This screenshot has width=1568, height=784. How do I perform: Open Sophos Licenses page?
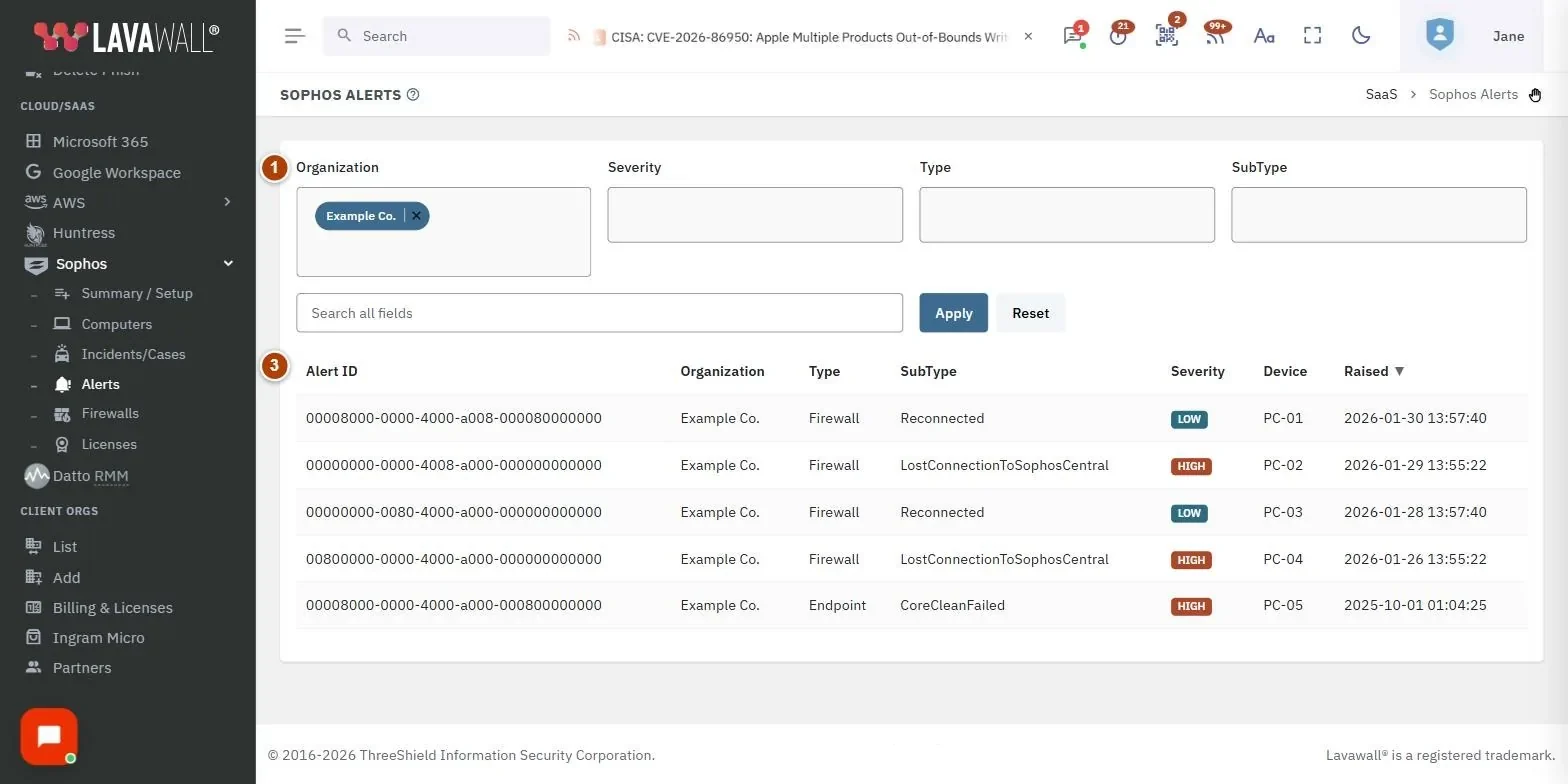pyautogui.click(x=109, y=444)
